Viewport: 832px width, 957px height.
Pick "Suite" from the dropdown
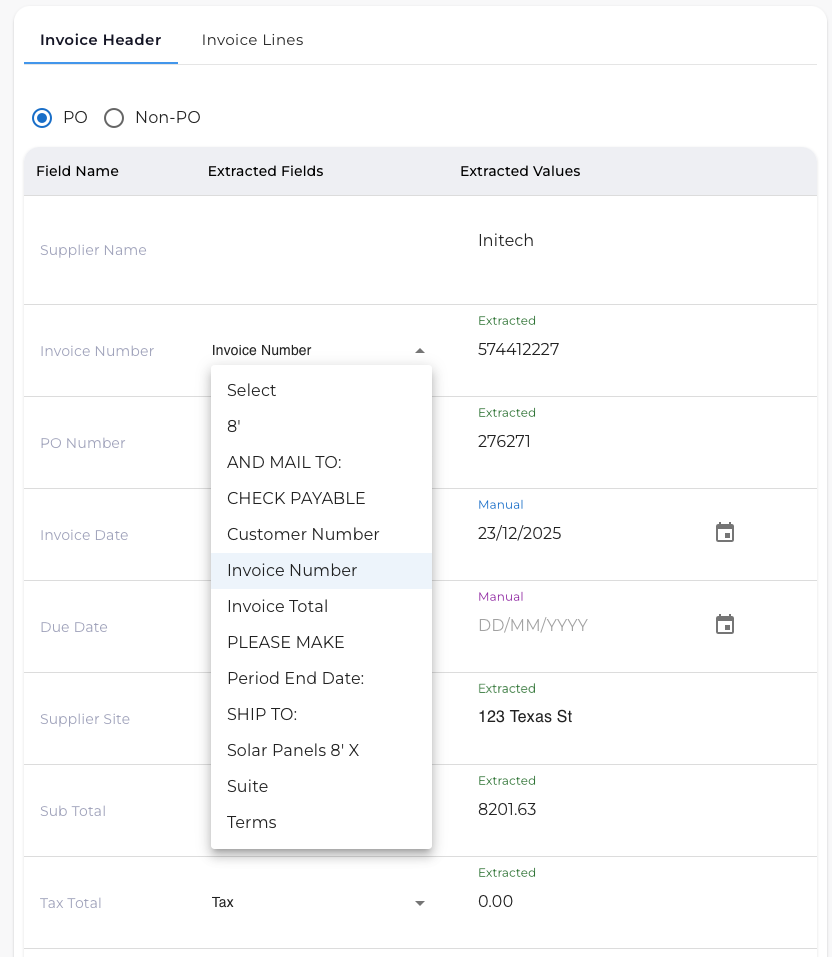click(x=247, y=786)
